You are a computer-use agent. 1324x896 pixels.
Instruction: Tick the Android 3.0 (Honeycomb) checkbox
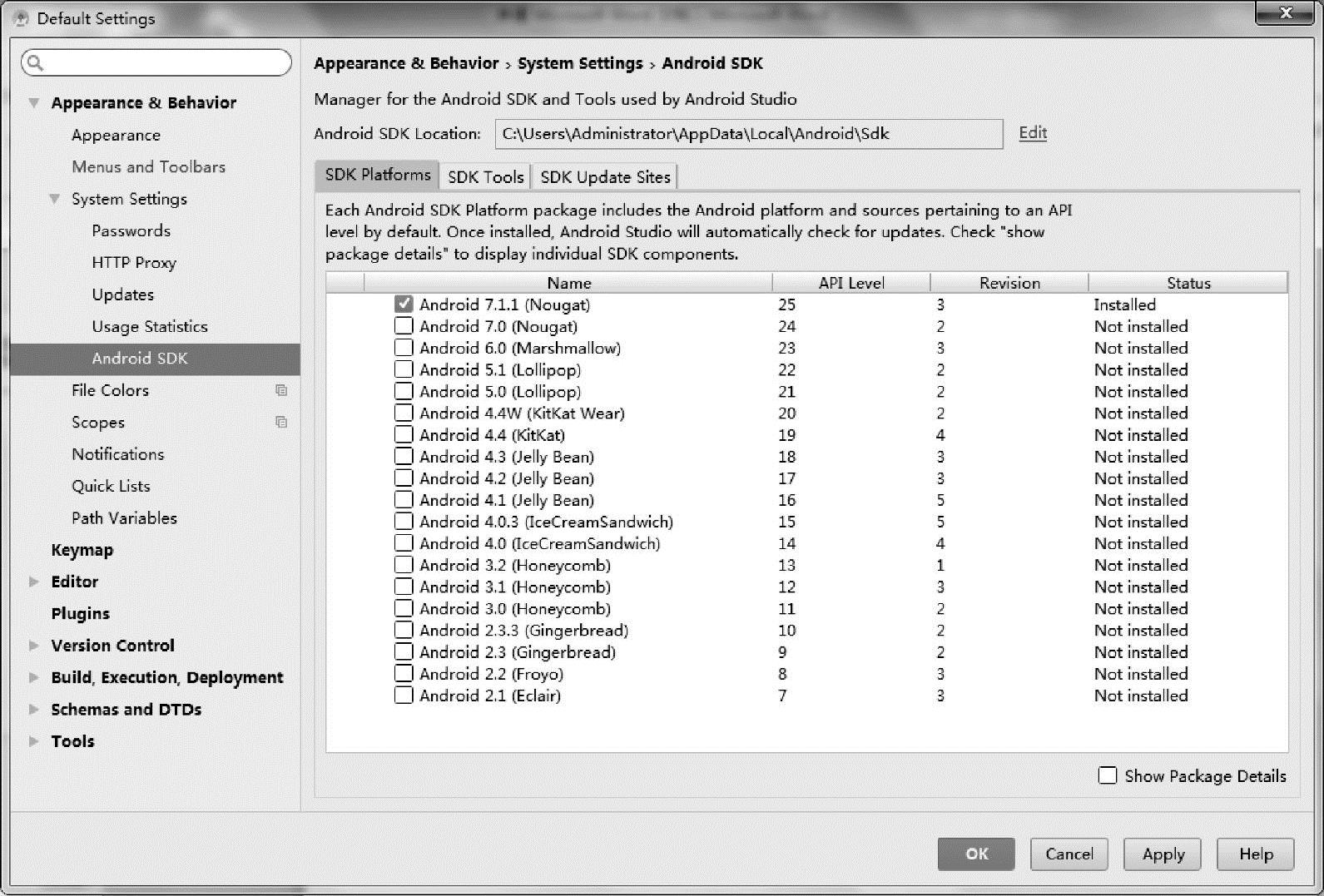tap(404, 608)
